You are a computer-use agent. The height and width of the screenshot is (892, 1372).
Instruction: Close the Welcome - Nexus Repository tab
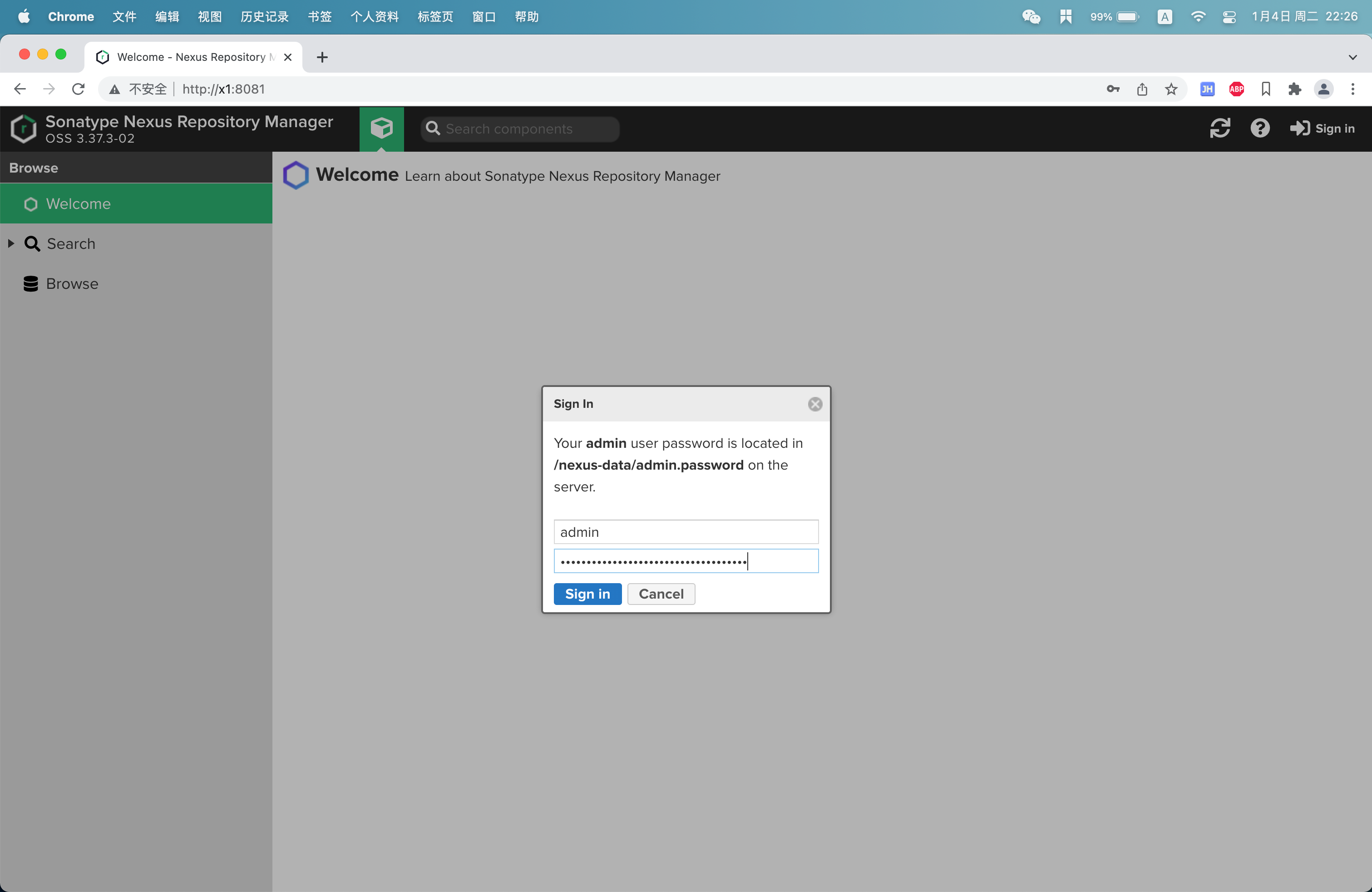[288, 57]
